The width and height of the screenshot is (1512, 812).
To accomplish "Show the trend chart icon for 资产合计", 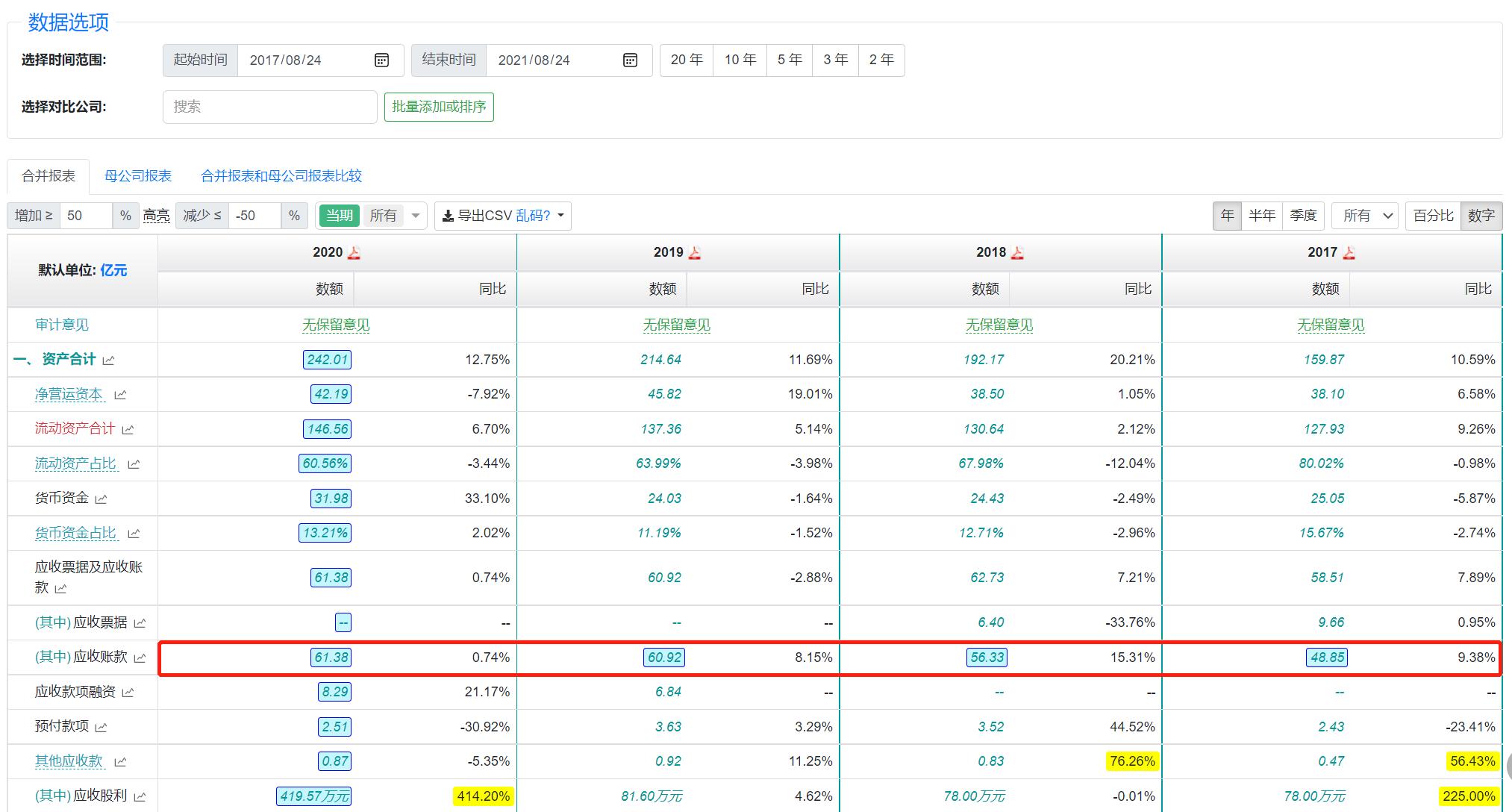I will (109, 360).
